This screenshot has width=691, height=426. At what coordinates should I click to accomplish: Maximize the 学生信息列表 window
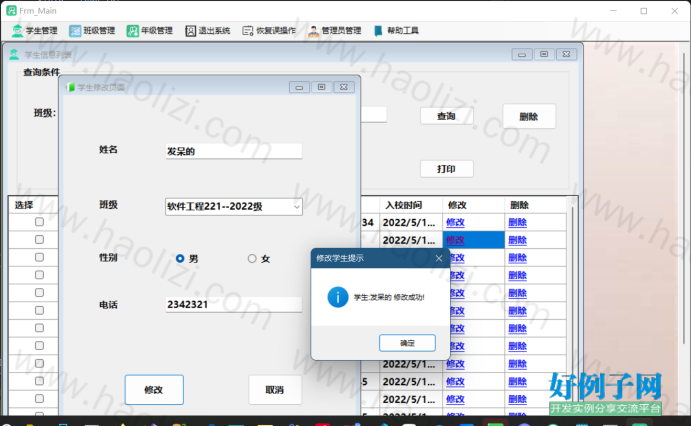[544, 54]
